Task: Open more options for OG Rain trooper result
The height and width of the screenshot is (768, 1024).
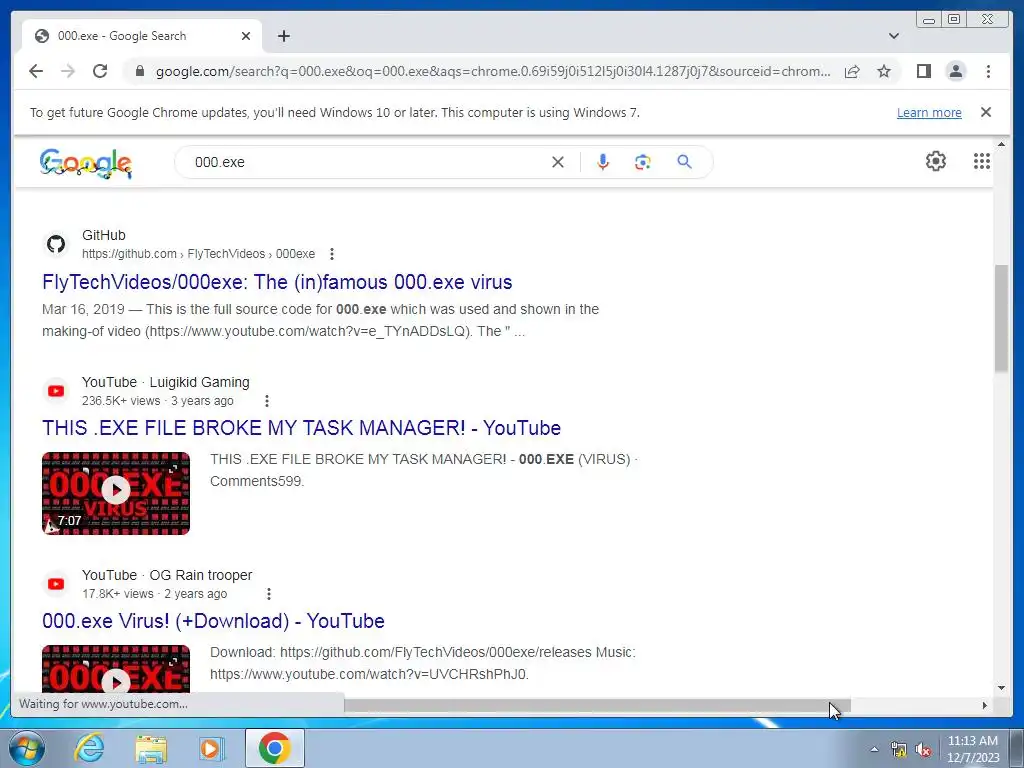Action: [268, 594]
